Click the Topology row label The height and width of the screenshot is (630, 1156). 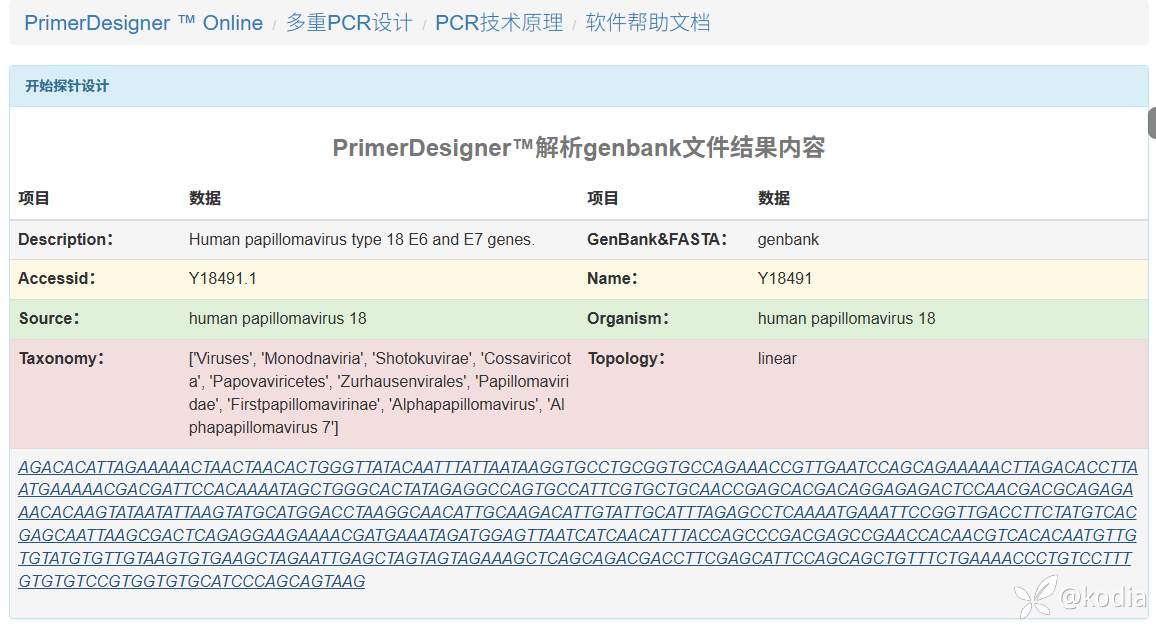point(626,359)
